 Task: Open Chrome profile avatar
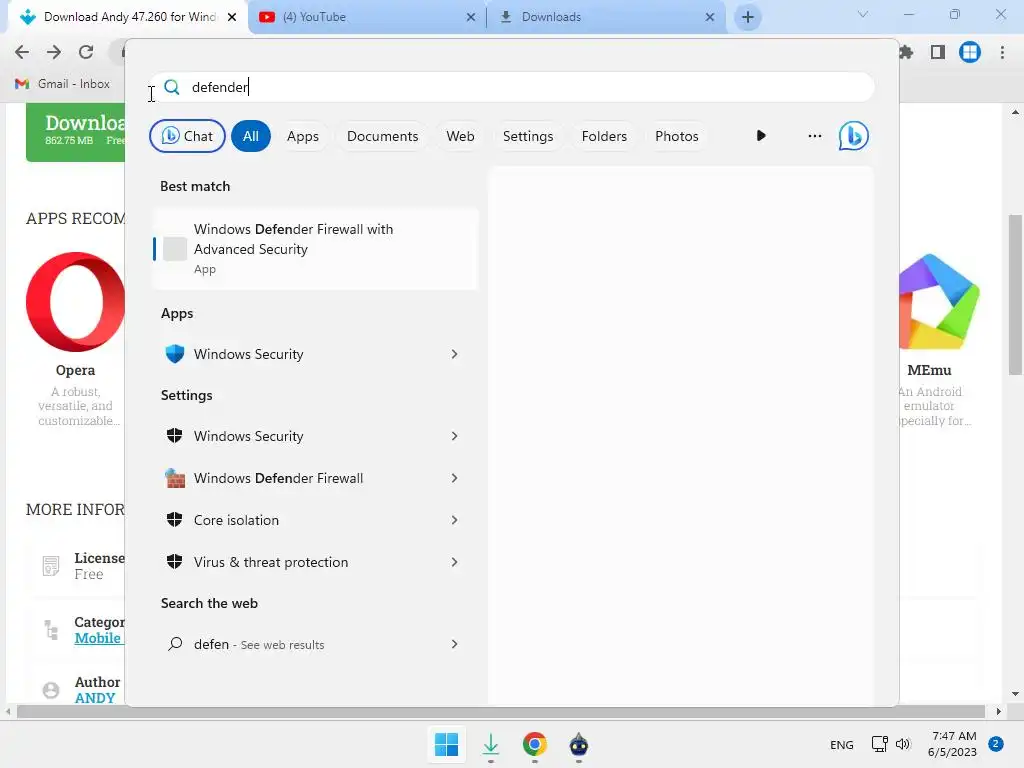click(x=970, y=52)
